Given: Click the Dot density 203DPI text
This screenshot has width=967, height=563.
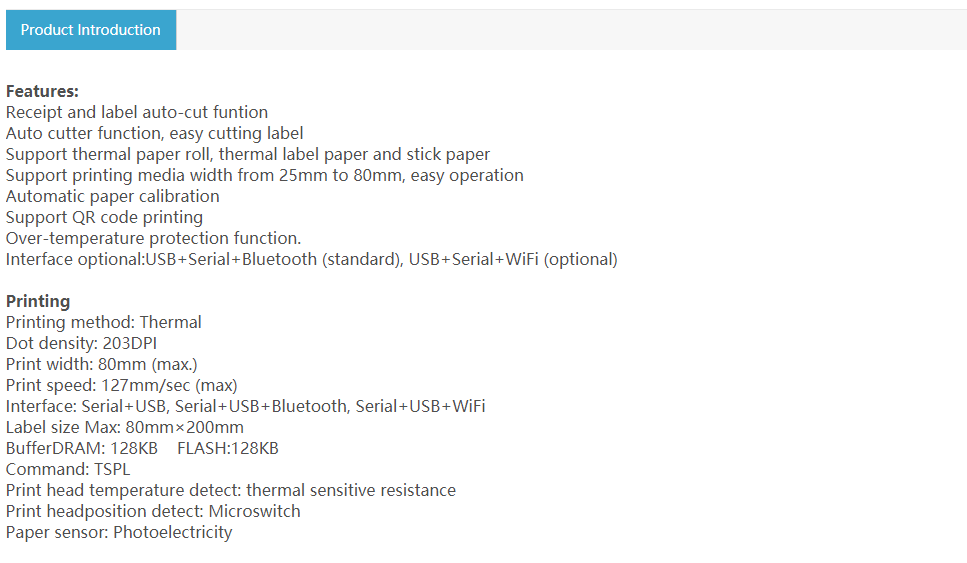Looking at the screenshot, I should 81,343.
